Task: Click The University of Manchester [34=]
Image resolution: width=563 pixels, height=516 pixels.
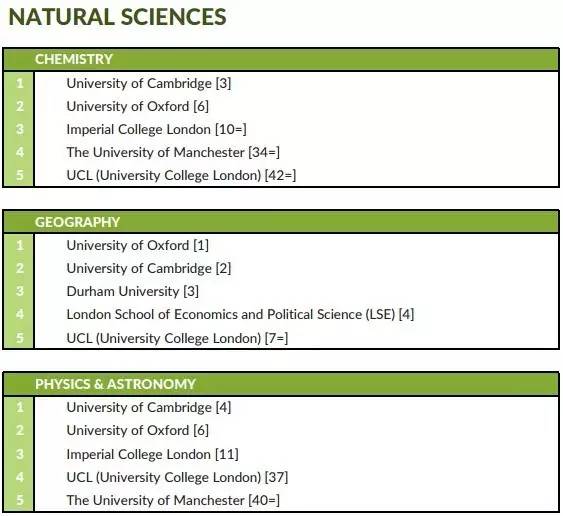Action: (x=173, y=152)
